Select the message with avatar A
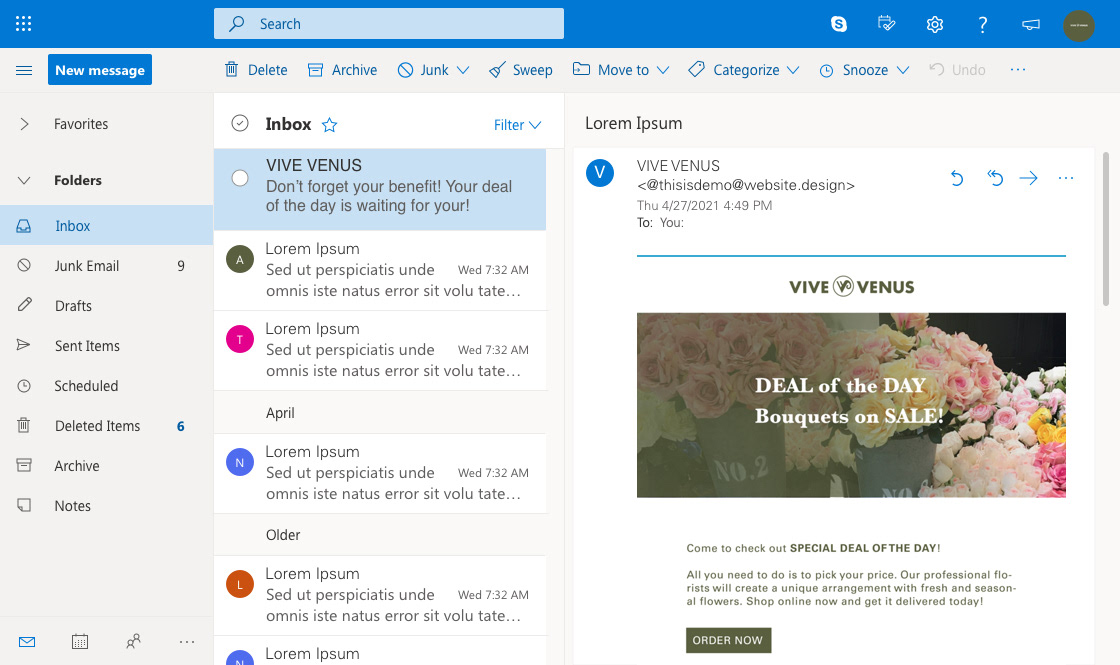1120x665 pixels. 380,270
